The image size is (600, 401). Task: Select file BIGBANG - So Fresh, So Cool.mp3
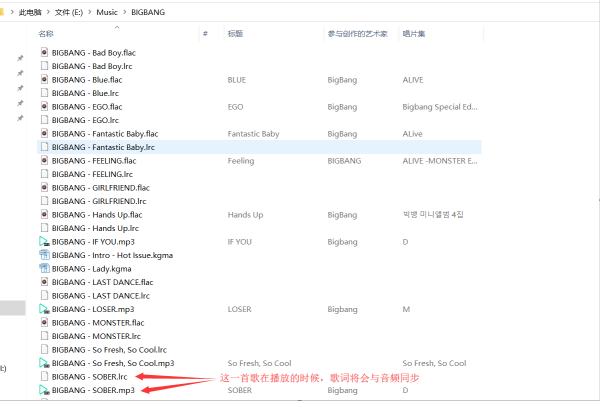point(113,363)
